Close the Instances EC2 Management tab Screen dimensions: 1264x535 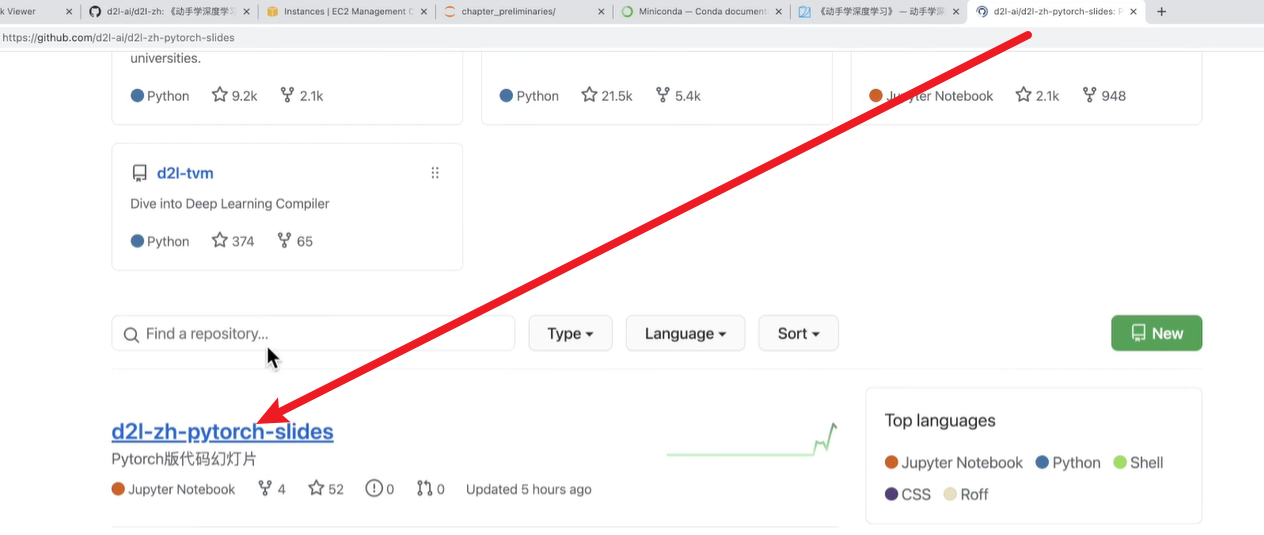[x=423, y=12]
